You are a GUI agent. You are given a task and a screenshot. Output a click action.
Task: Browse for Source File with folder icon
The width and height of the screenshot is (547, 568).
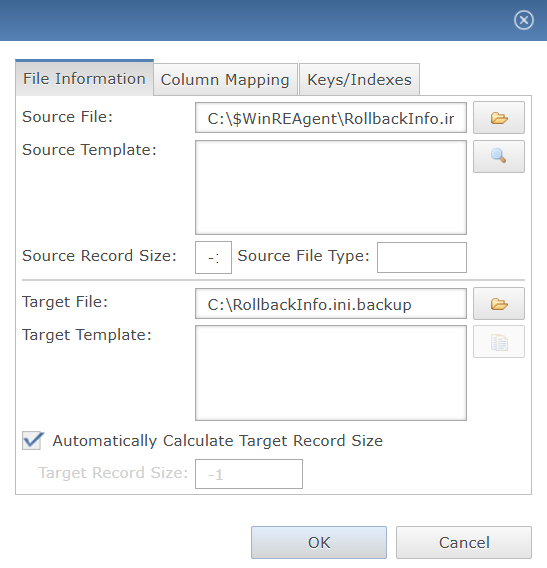coord(498,118)
